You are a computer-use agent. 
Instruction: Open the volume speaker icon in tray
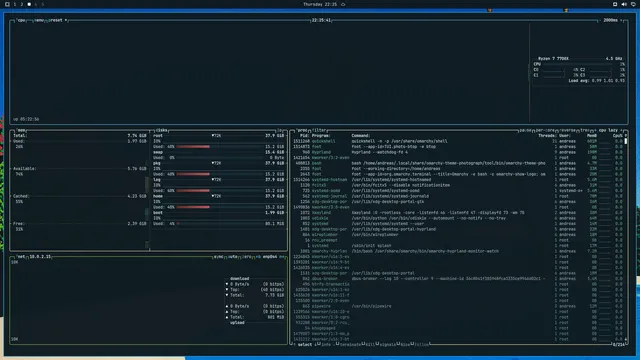[624, 4]
